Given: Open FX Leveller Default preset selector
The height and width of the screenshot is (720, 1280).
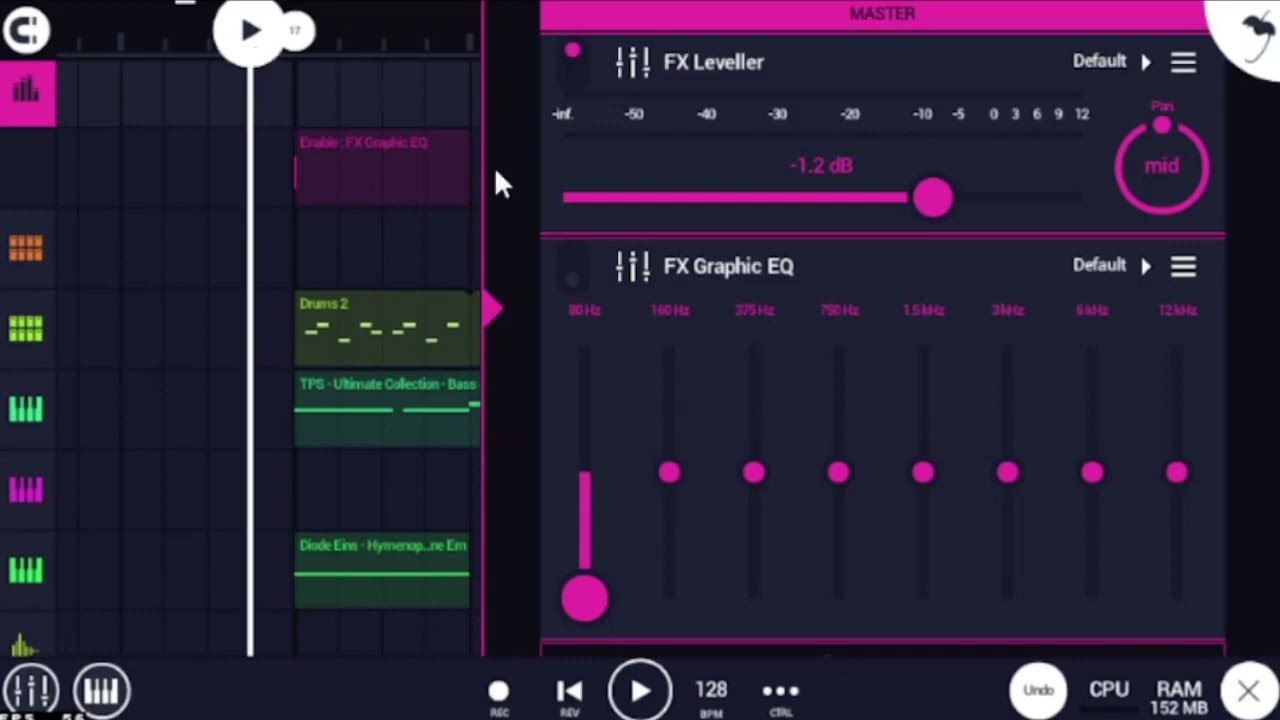Looking at the screenshot, I should (x=1099, y=61).
